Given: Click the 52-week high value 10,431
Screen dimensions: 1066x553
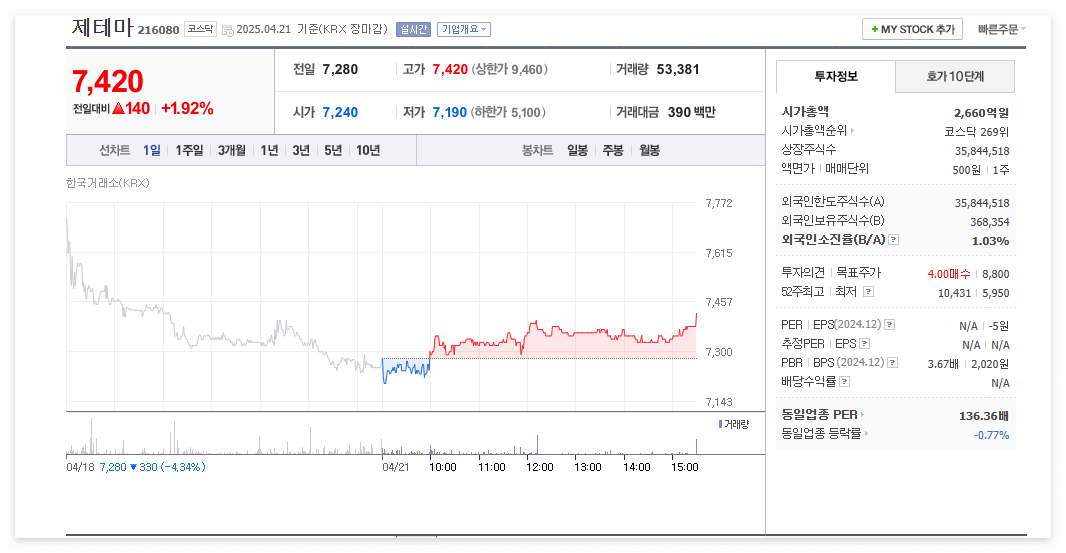Looking at the screenshot, I should point(955,292).
